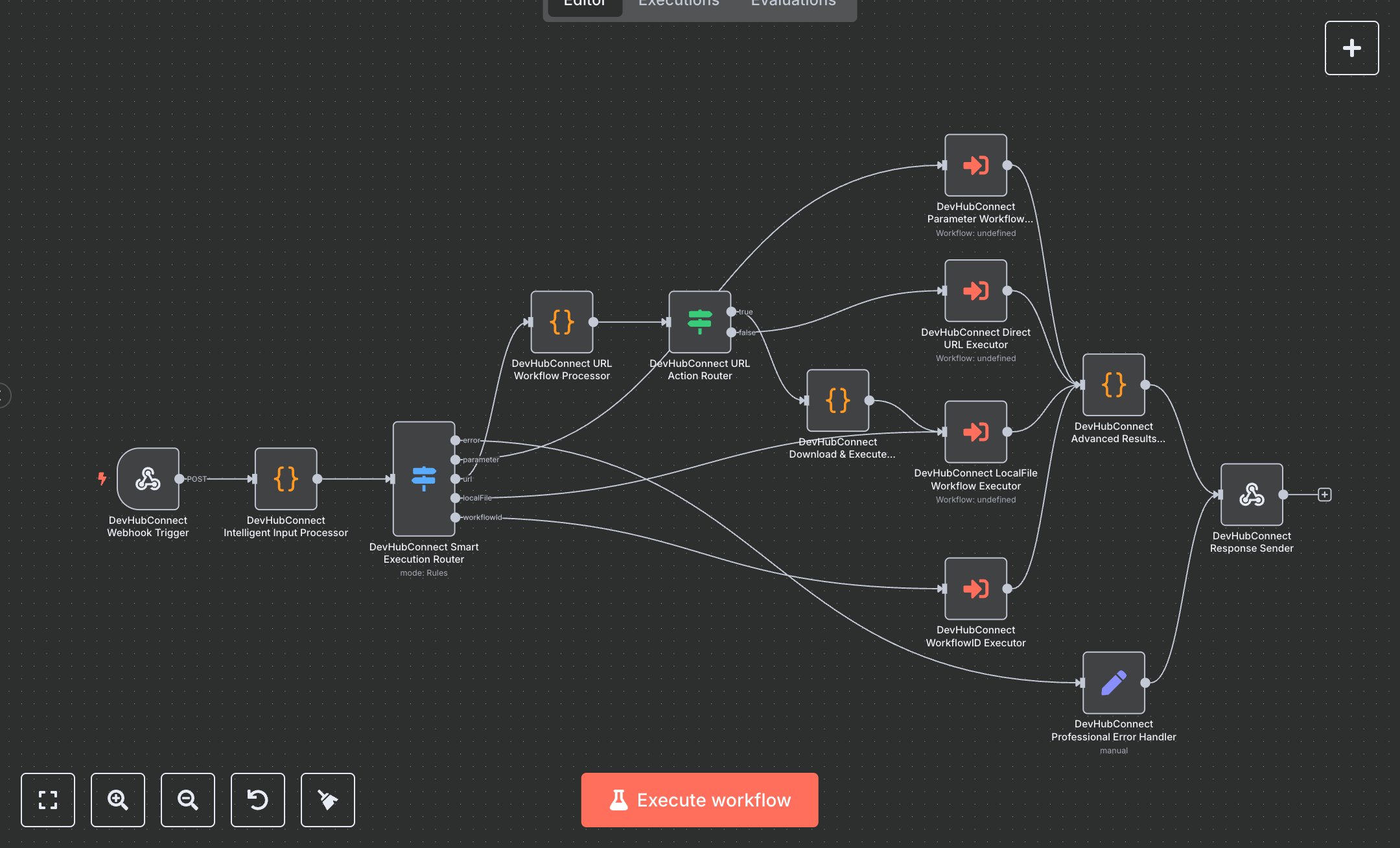This screenshot has height=848, width=1400.
Task: Open the DevHubConnect Parameter Workflow executor node
Action: 975,165
